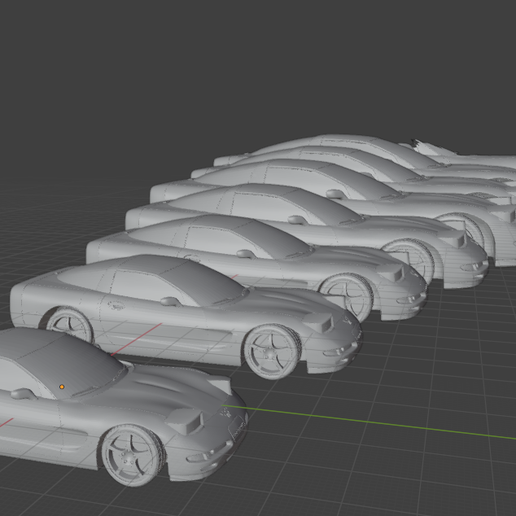Select the orange origin point on nearest car
516x516 pixels.
[62, 387]
